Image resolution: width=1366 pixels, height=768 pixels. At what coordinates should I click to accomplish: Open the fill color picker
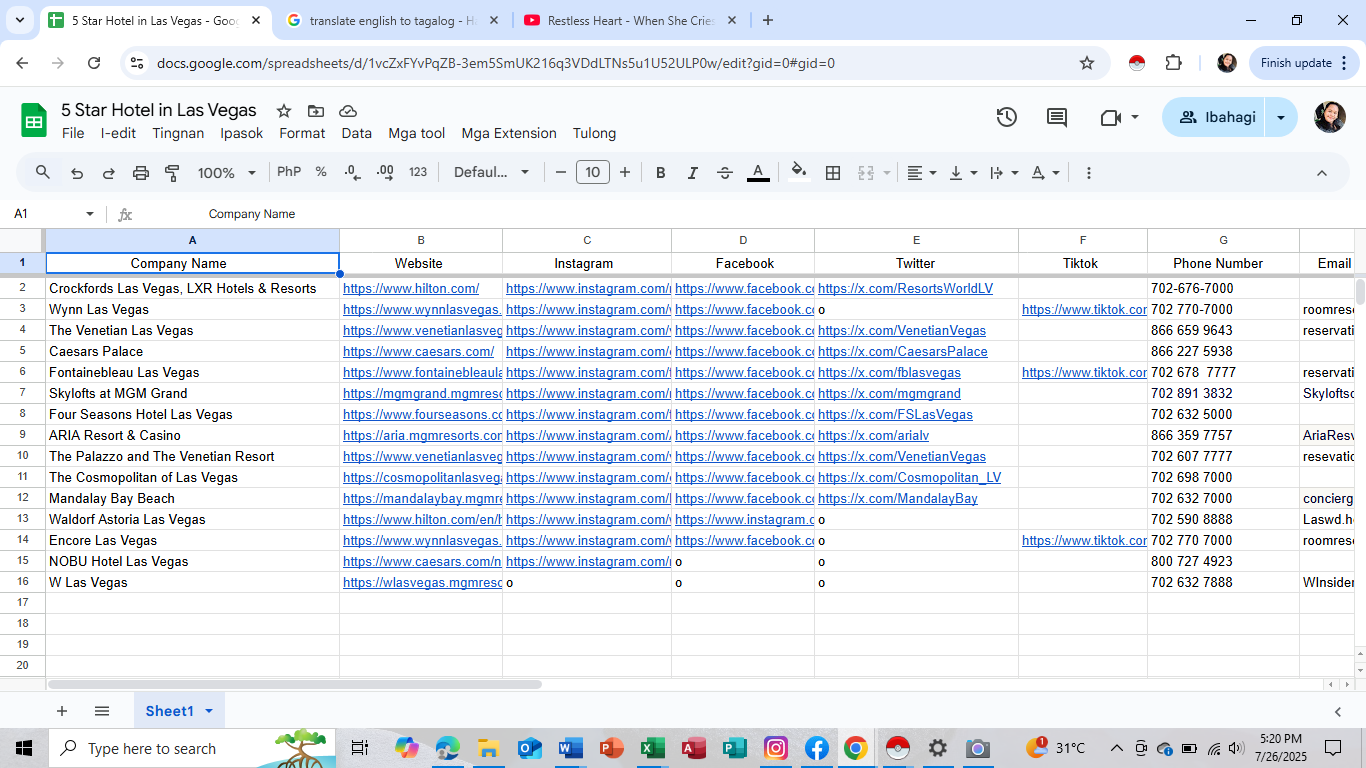799,172
